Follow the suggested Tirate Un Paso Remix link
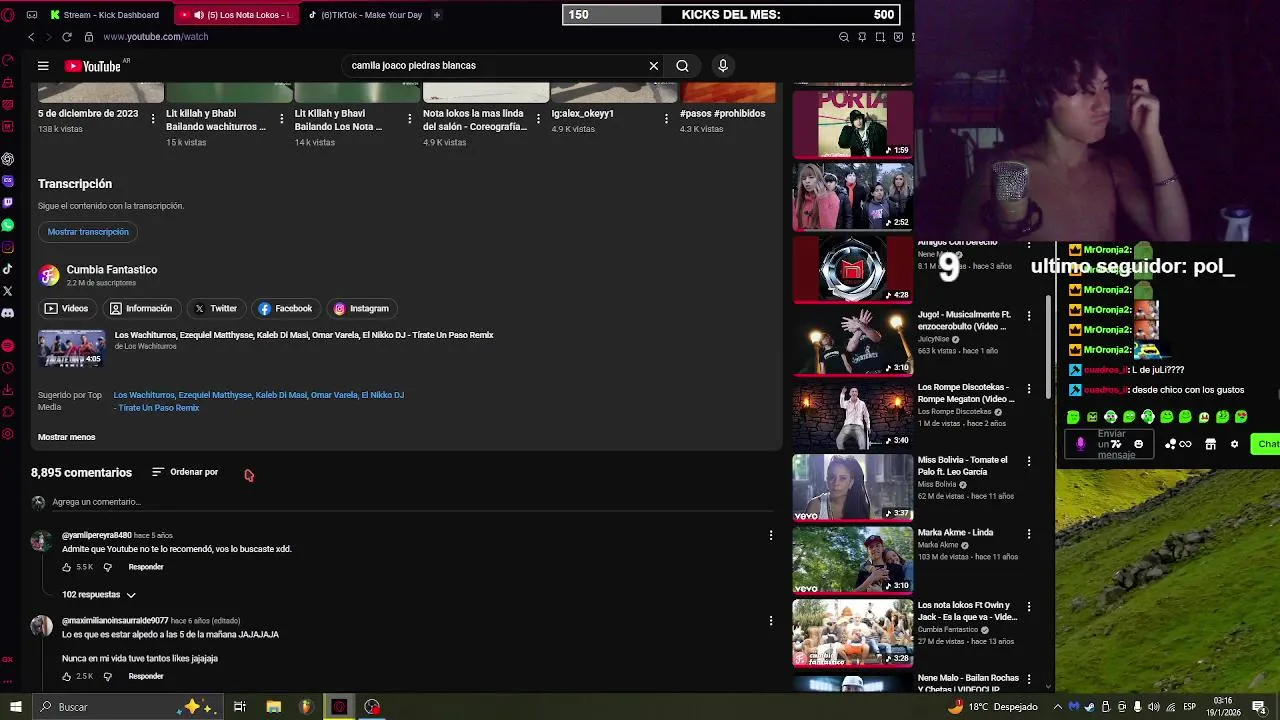This screenshot has height=720, width=1280. tap(258, 401)
